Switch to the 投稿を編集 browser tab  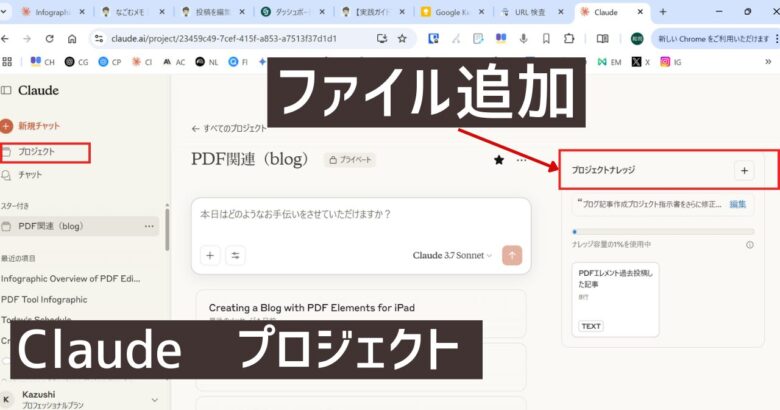click(212, 12)
